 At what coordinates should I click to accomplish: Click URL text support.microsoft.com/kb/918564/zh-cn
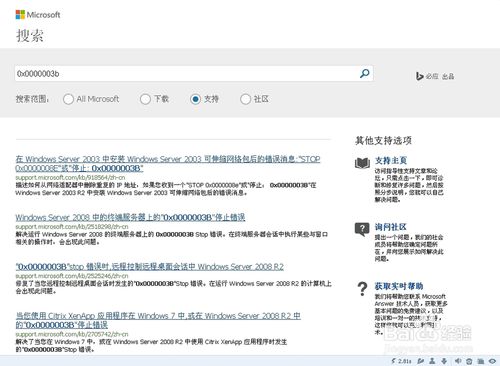coord(70,177)
